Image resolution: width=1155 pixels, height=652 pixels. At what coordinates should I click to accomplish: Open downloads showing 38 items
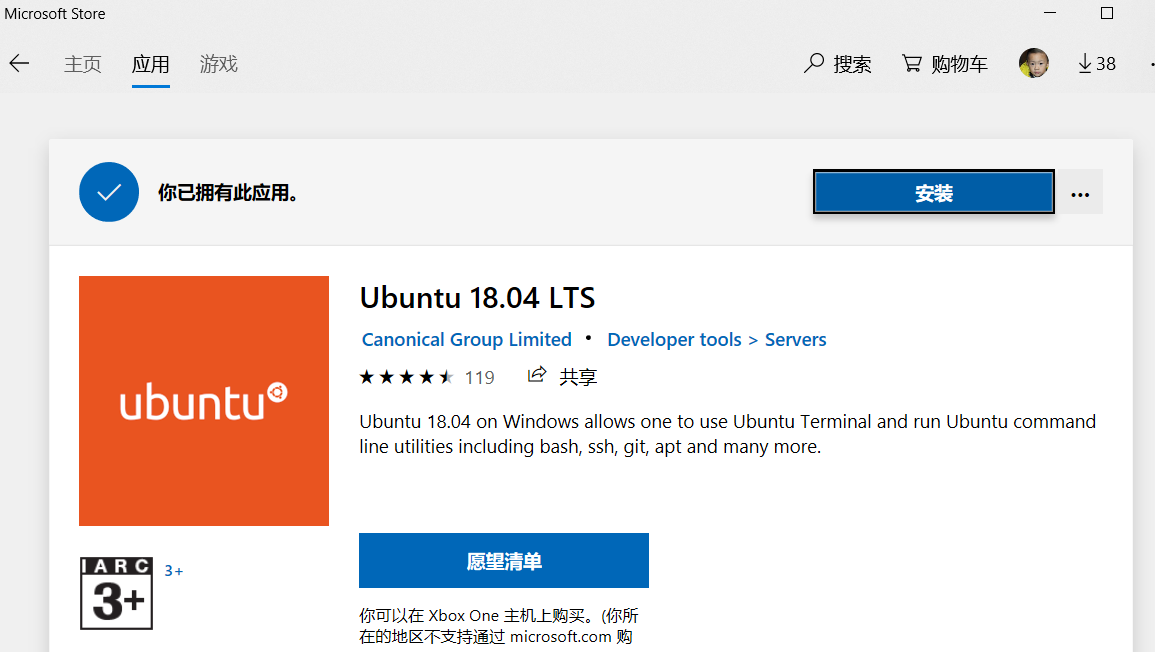(1097, 64)
